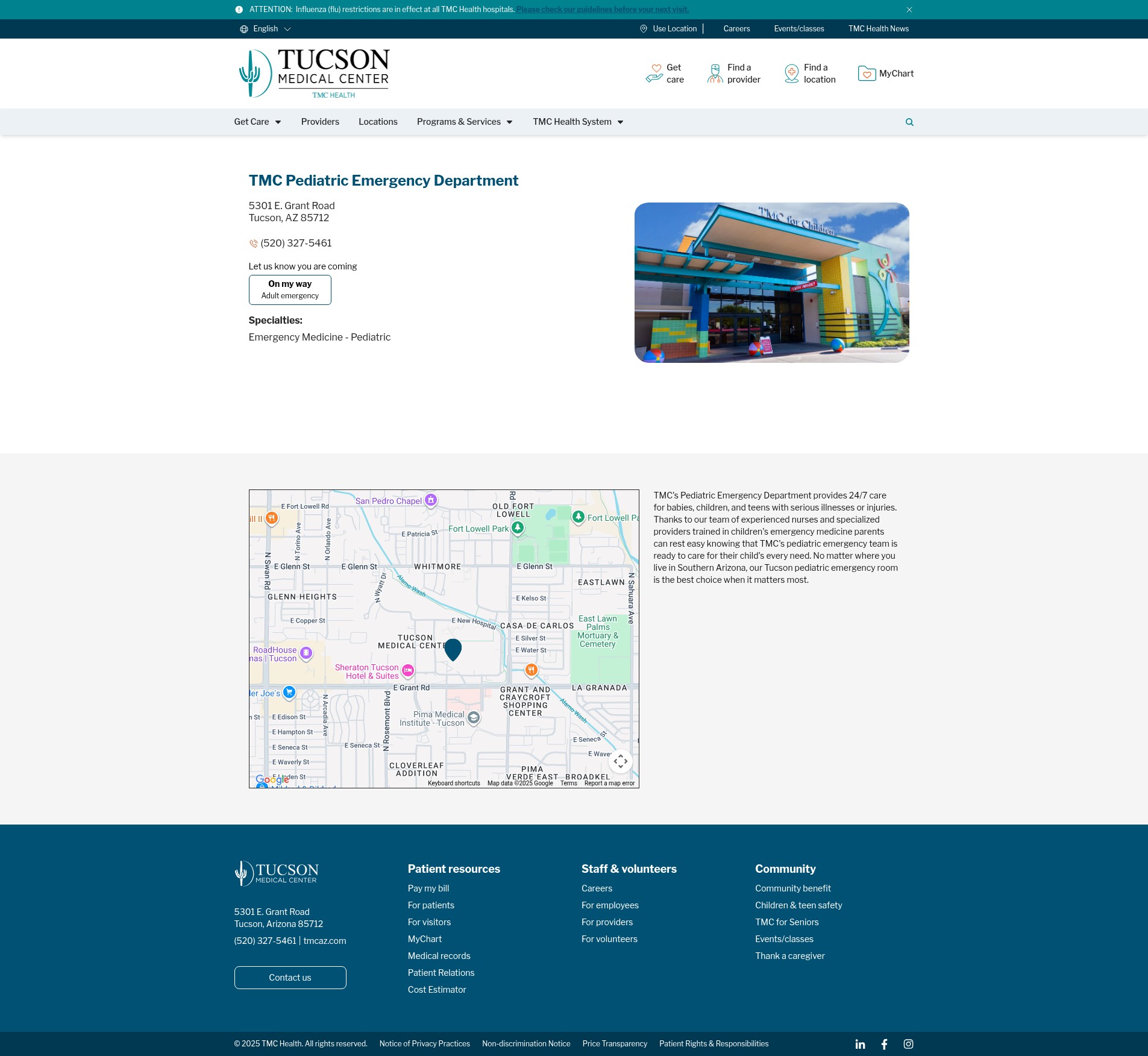The image size is (1148, 1056).
Task: Open TMC for Seniors link
Action: 787,922
